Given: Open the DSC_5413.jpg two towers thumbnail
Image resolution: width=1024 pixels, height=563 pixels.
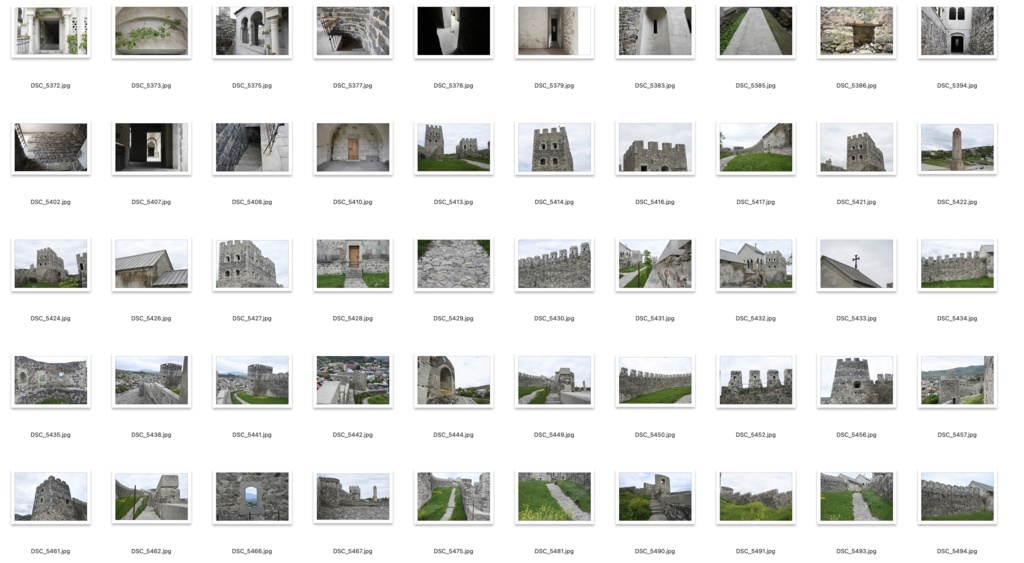Looking at the screenshot, I should (453, 148).
